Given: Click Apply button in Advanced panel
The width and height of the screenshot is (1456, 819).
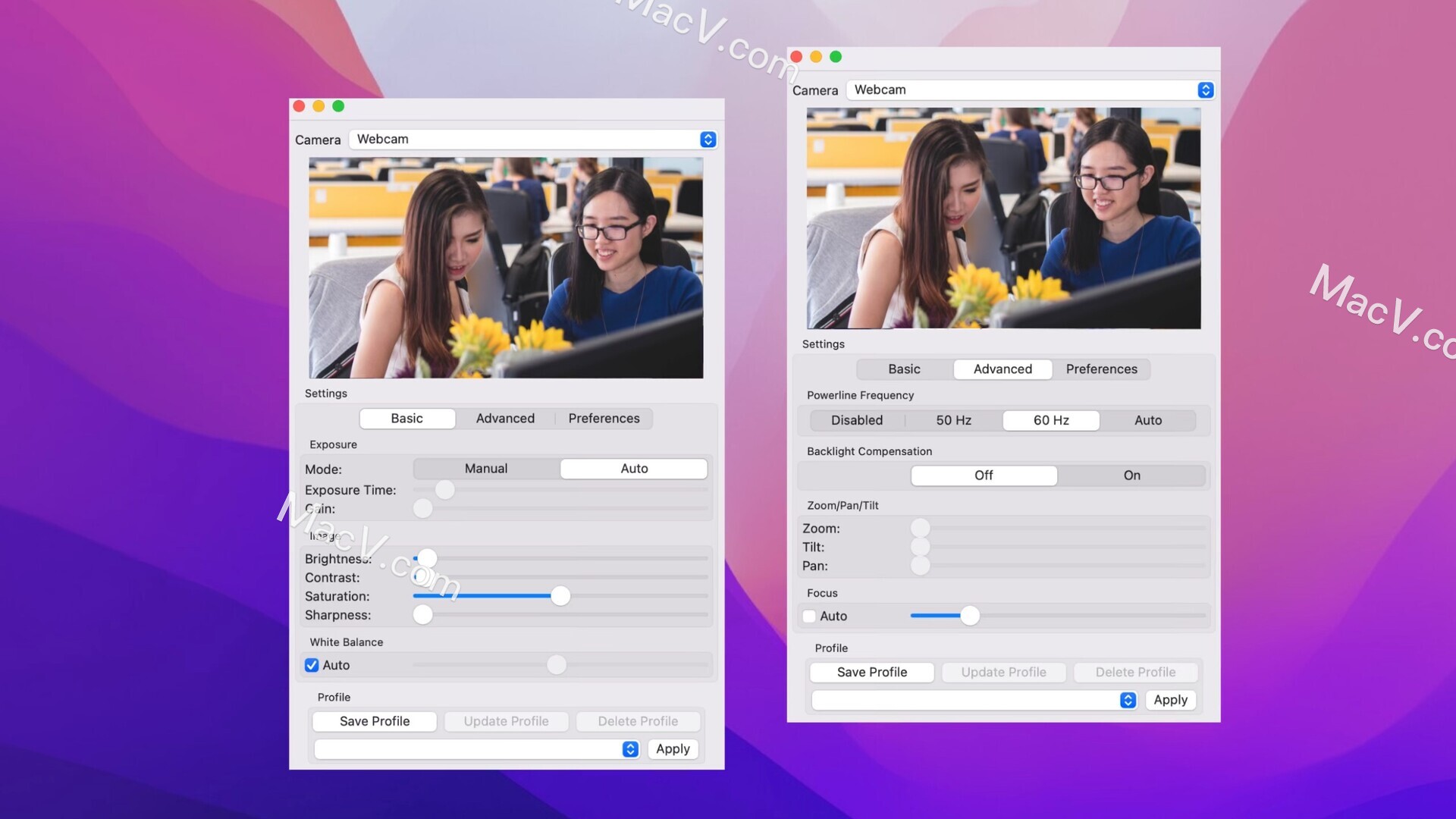Looking at the screenshot, I should [1170, 700].
